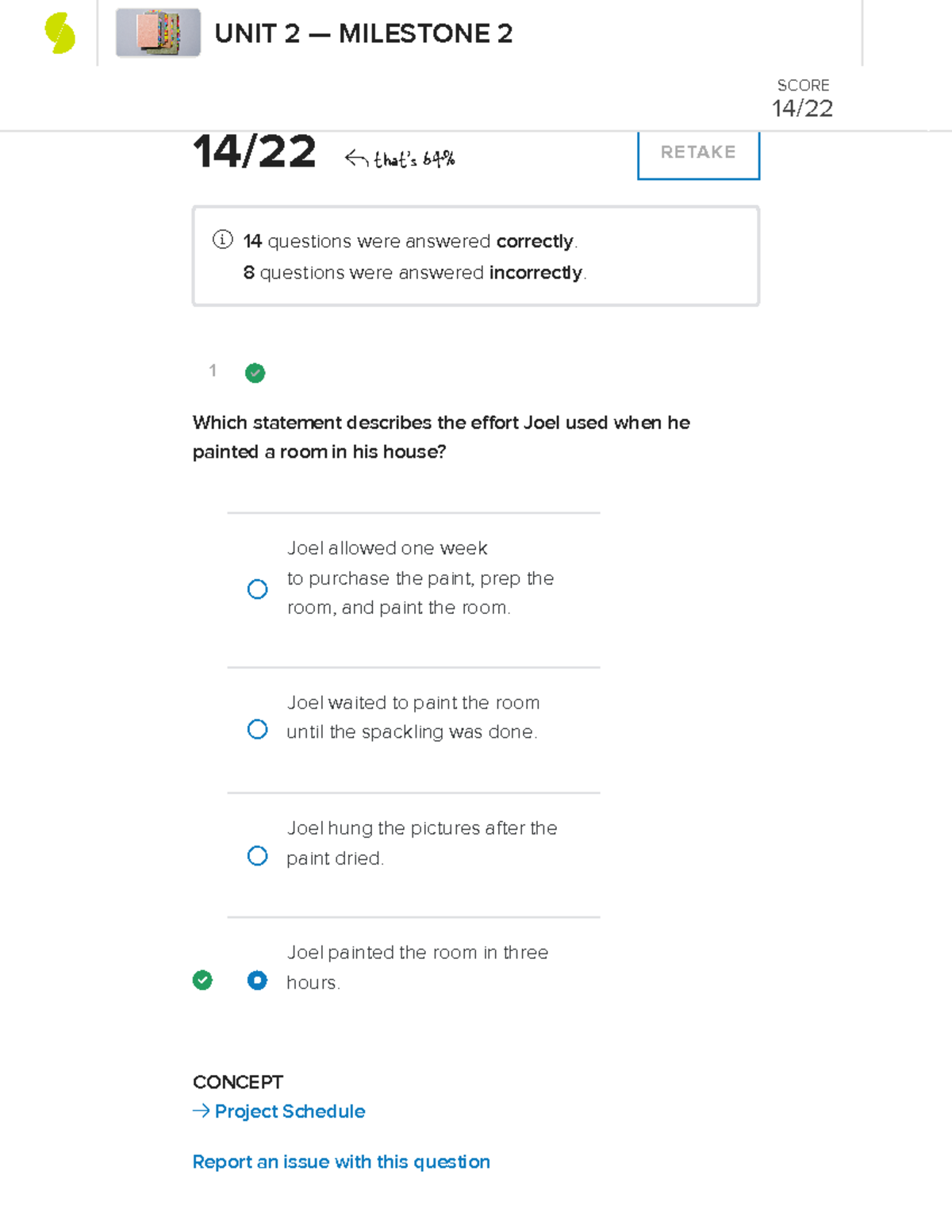The image size is (952, 1232).
Task: Click the Sophia logo in top-left corner
Action: coord(58,32)
